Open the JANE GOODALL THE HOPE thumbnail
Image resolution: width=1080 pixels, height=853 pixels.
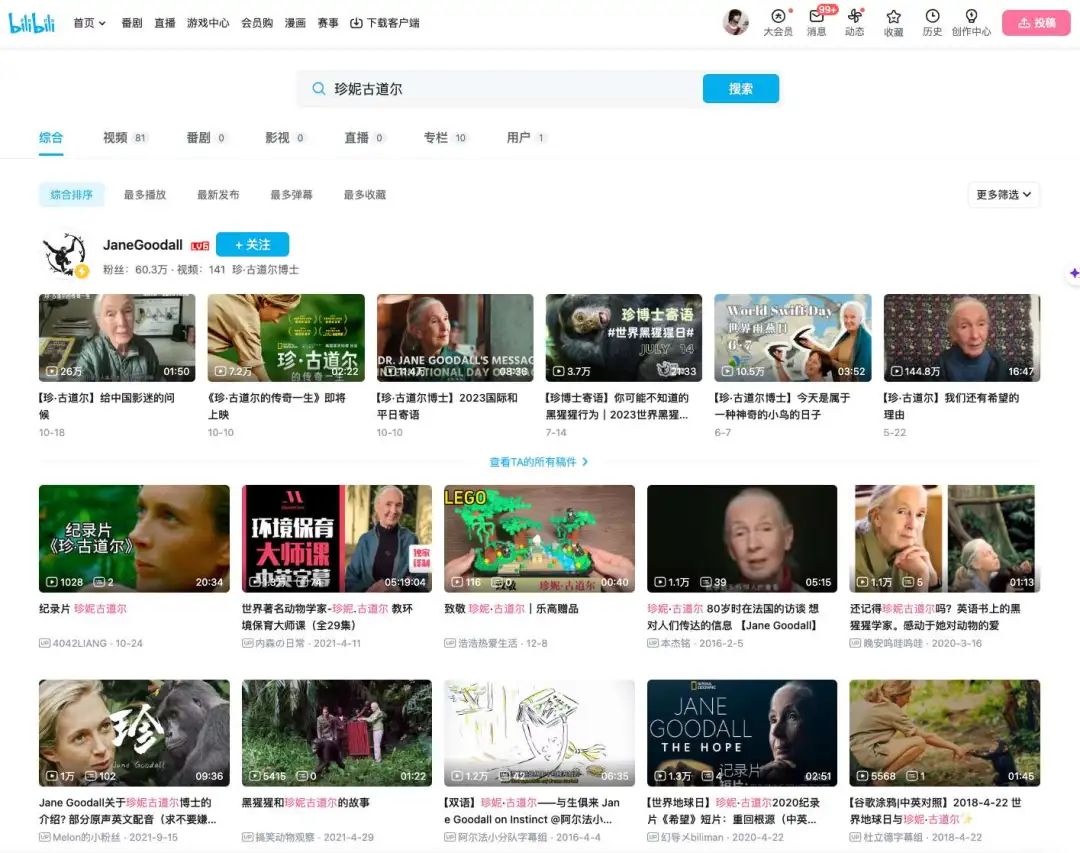click(x=742, y=733)
